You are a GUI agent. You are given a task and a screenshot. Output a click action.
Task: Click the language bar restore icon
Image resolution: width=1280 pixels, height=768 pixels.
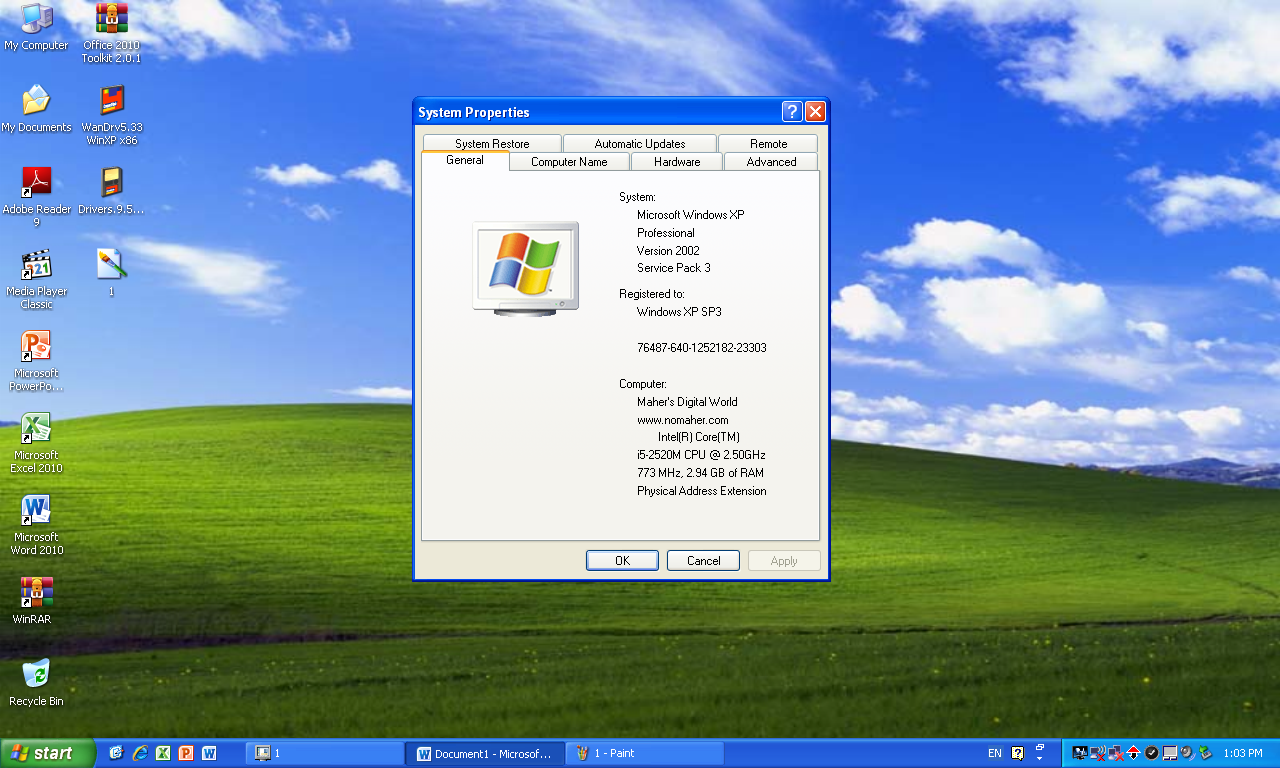pyautogui.click(x=1040, y=747)
